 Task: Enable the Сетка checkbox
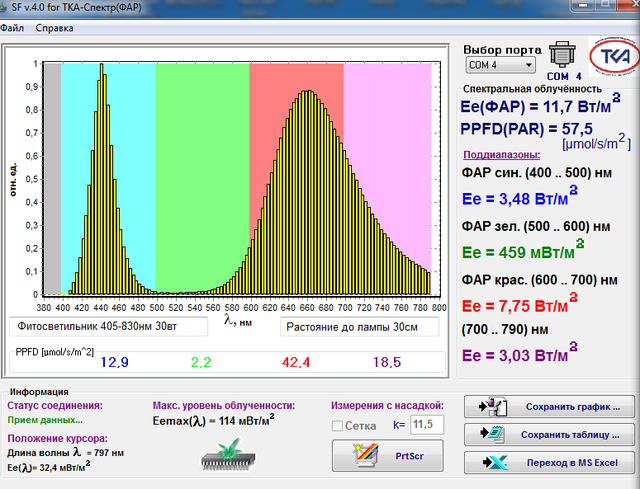click(337, 426)
